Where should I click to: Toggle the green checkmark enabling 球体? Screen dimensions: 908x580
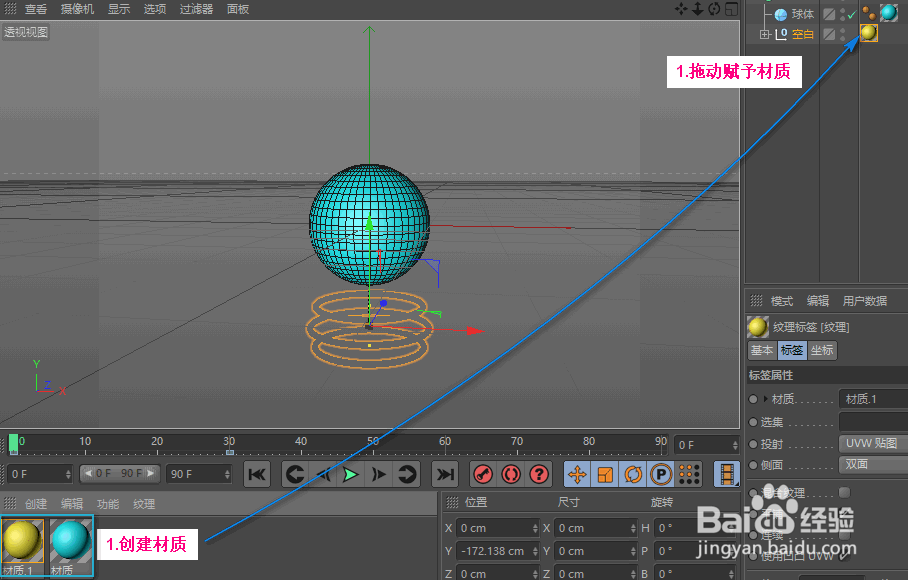coord(851,14)
